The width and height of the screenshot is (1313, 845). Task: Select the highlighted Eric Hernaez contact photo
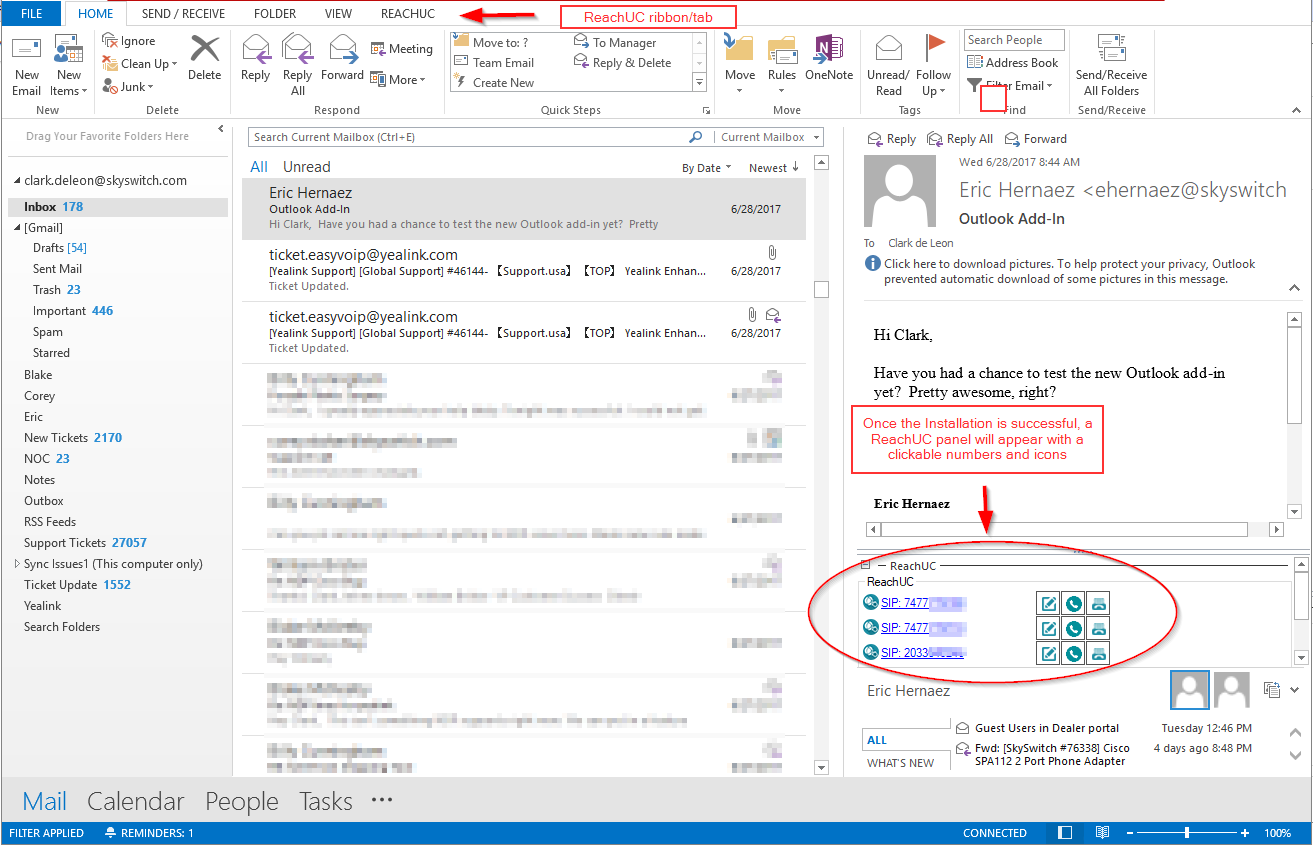1190,690
